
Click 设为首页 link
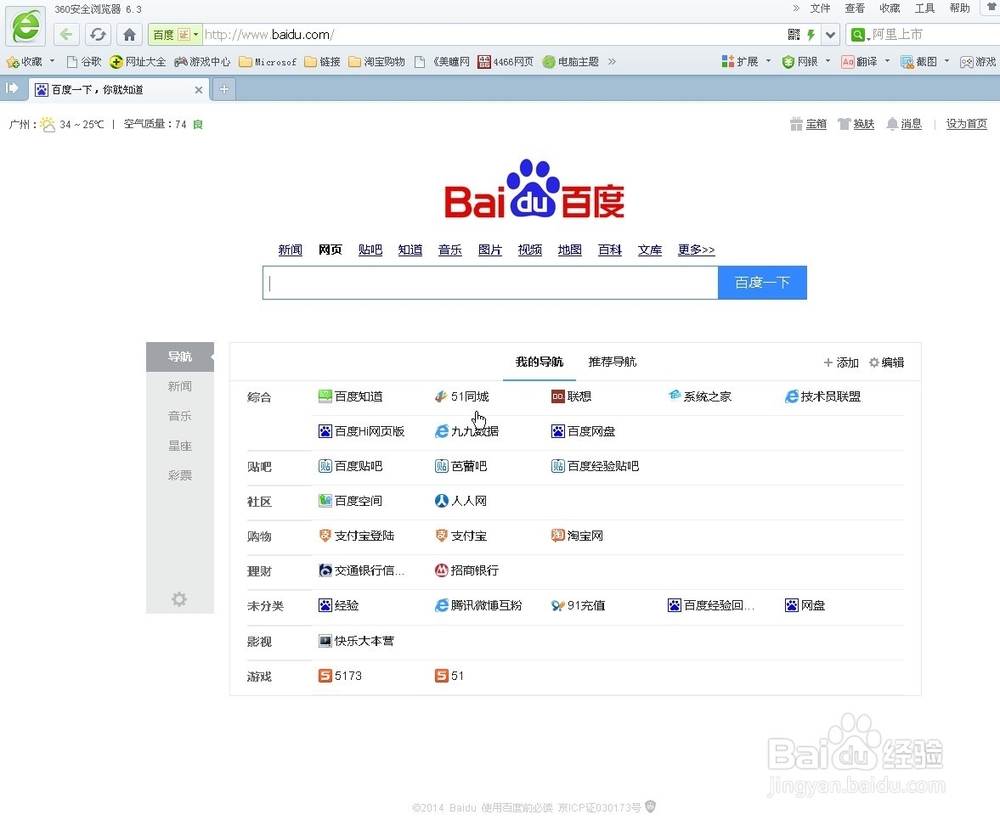coord(966,124)
